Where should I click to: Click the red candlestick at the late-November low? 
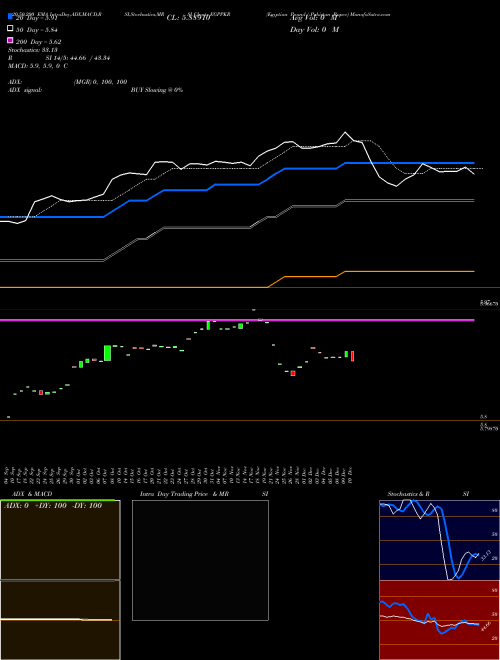(293, 373)
